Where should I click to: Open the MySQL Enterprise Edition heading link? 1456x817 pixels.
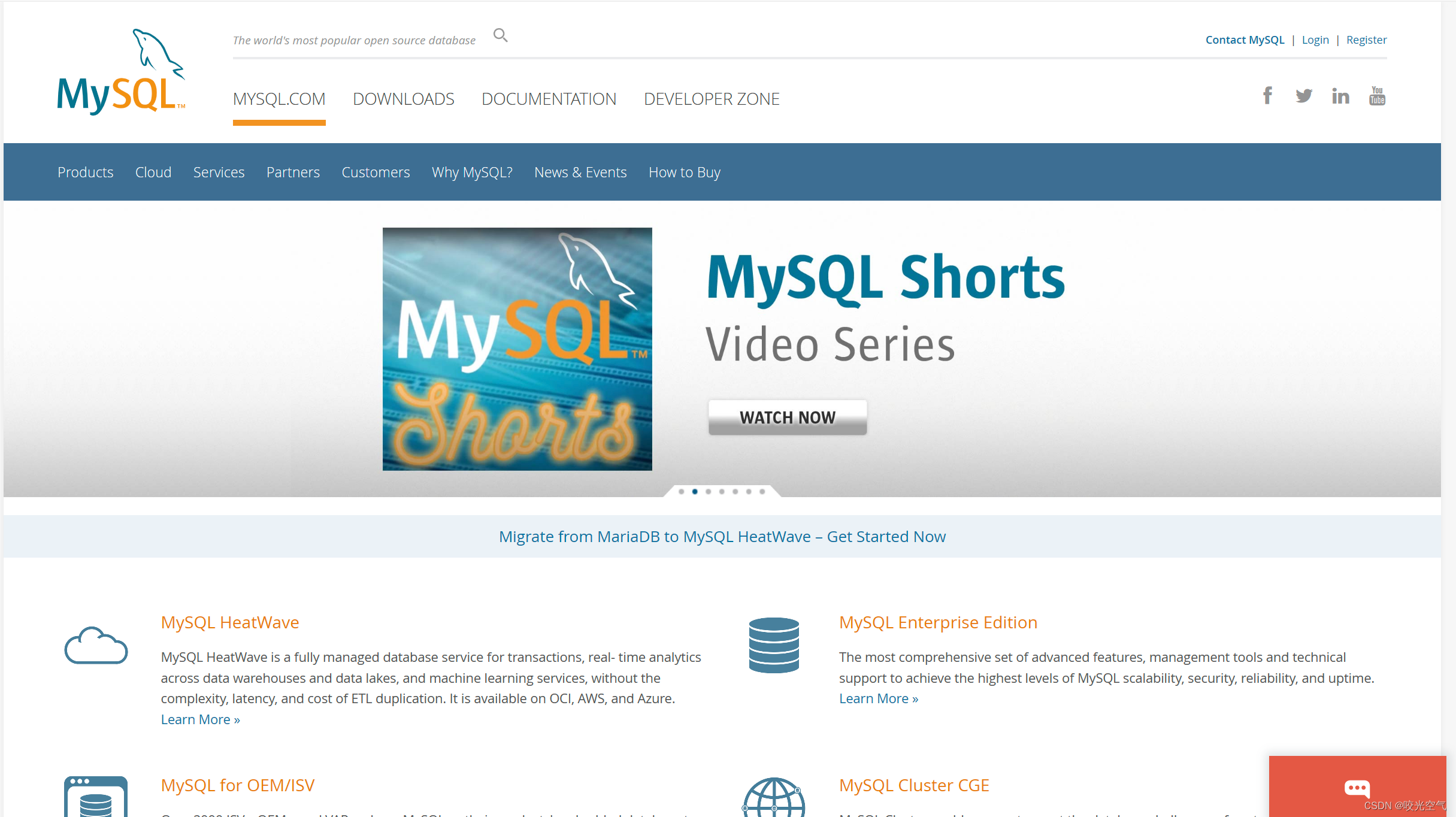tap(938, 622)
